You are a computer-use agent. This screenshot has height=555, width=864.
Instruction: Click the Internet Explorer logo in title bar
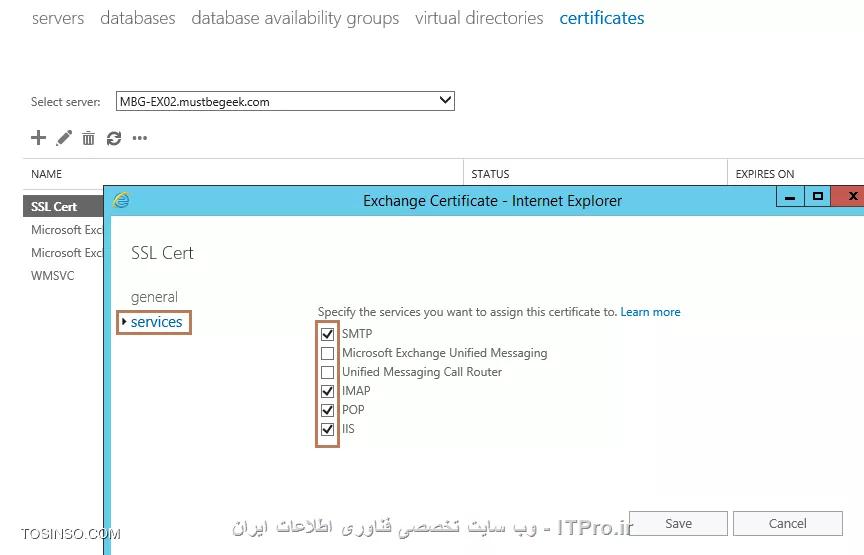point(121,201)
